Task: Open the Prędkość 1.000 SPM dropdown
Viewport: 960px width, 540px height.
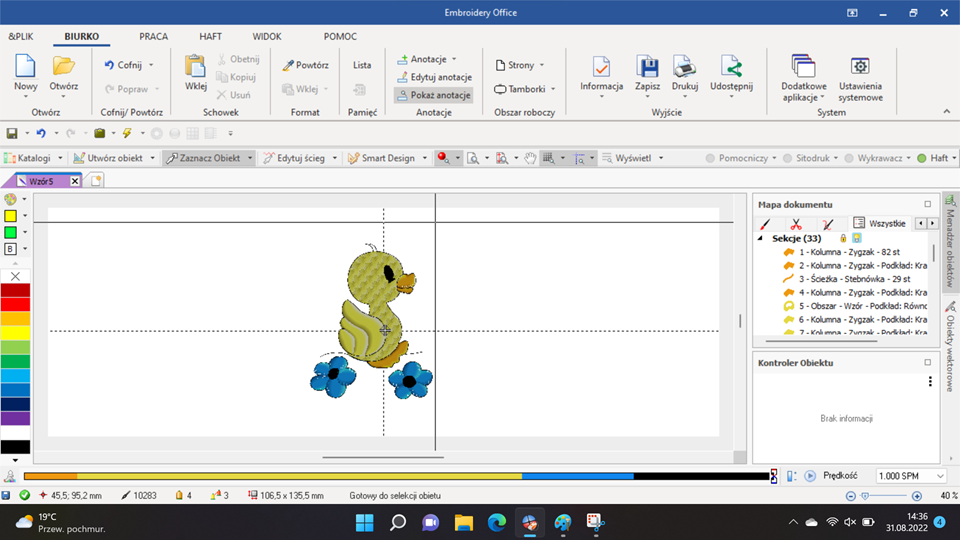Action: [910, 476]
